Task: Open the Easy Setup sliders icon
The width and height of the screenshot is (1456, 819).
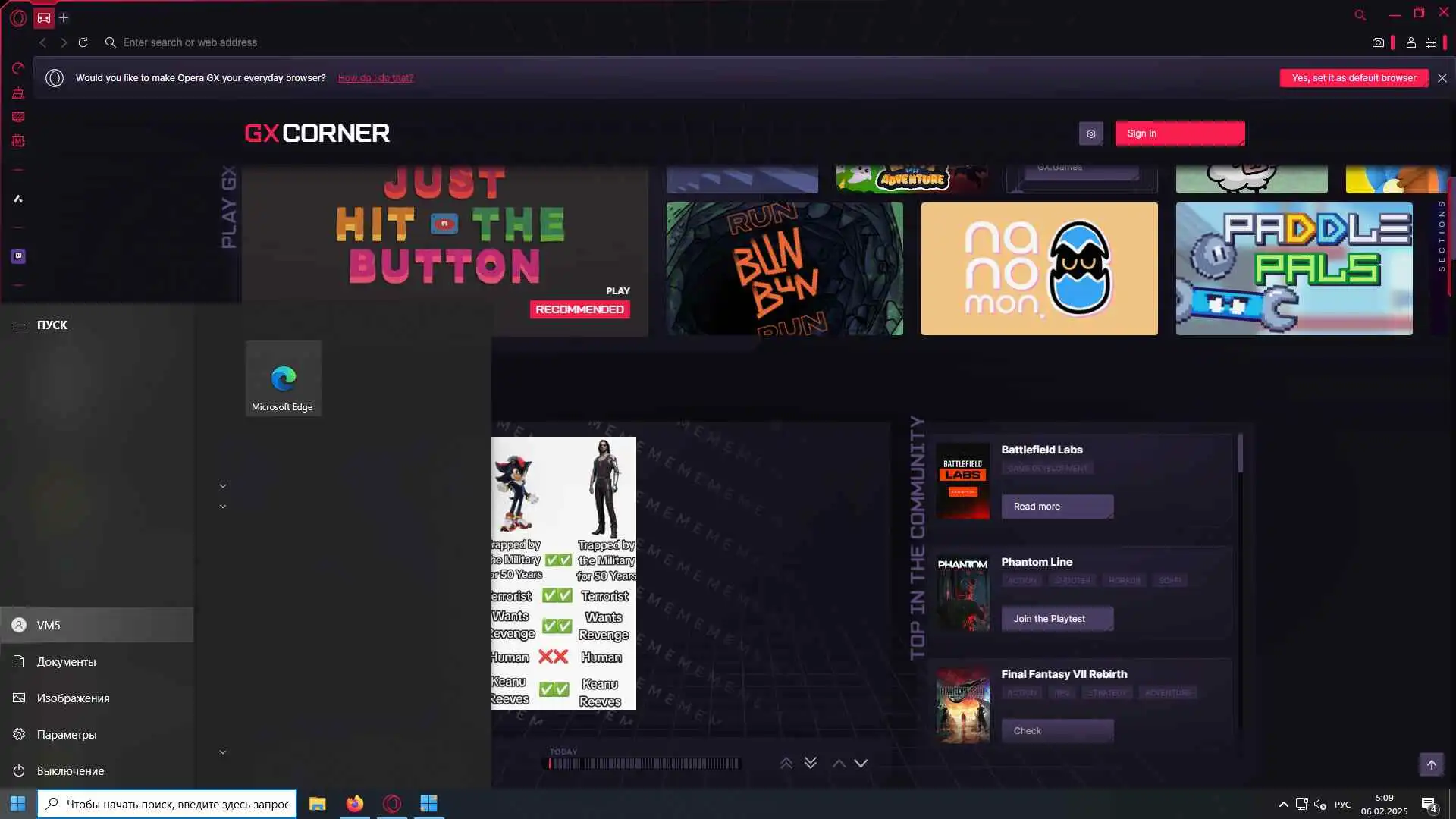Action: click(x=1431, y=43)
